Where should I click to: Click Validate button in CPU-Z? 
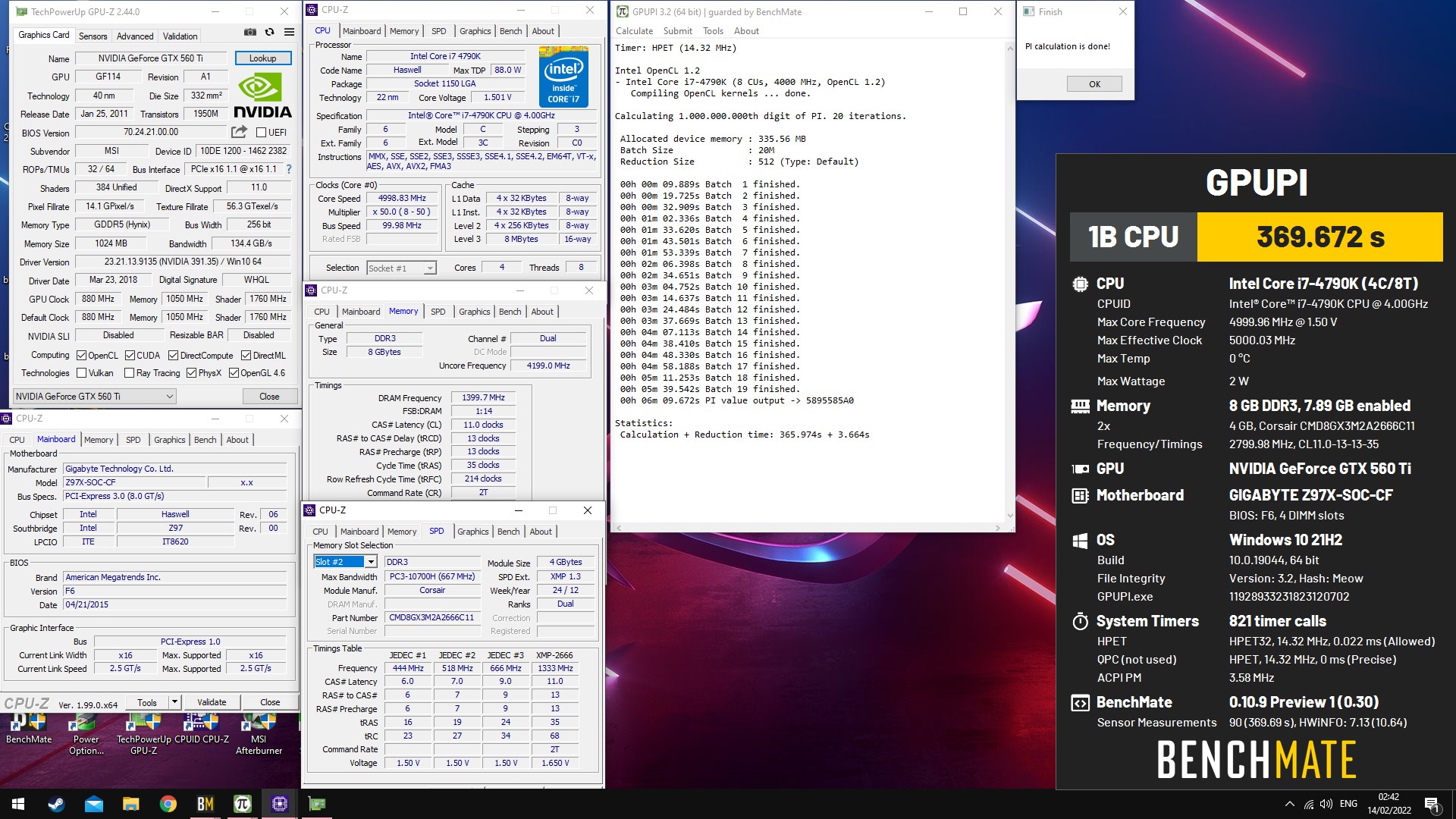[x=212, y=702]
